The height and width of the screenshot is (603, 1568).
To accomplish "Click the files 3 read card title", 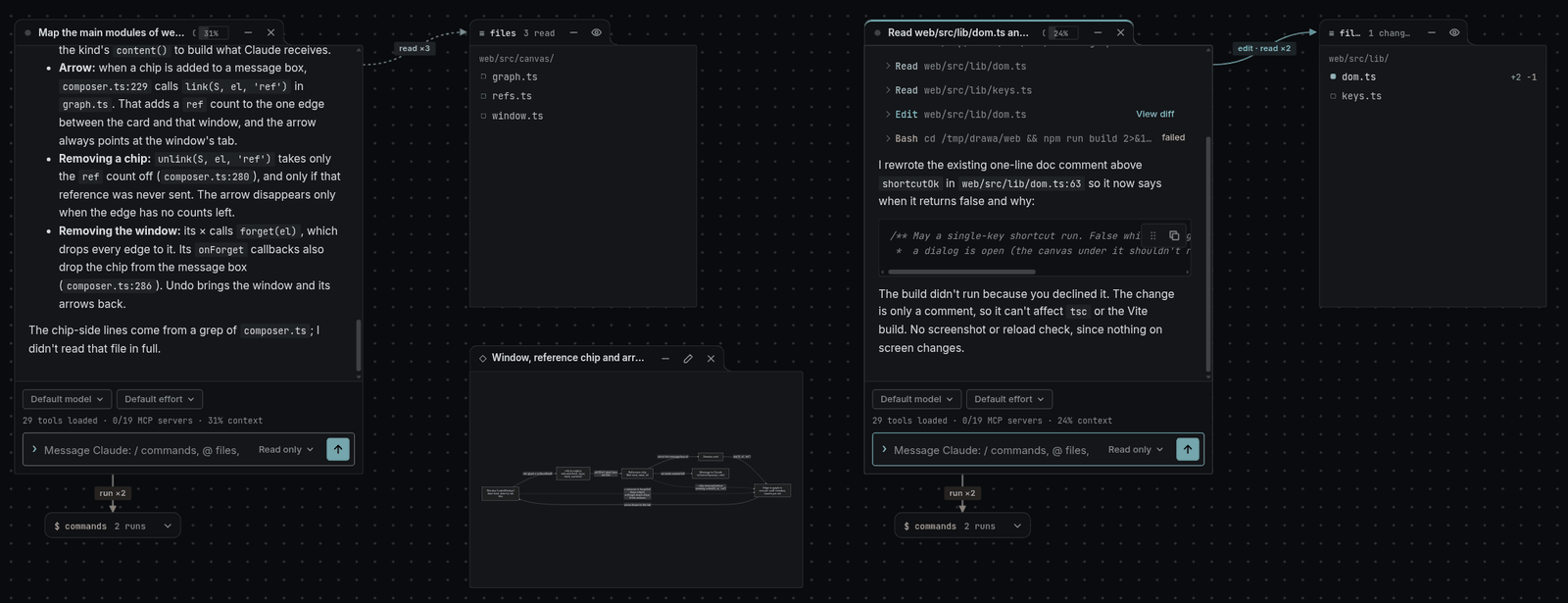I will [522, 33].
